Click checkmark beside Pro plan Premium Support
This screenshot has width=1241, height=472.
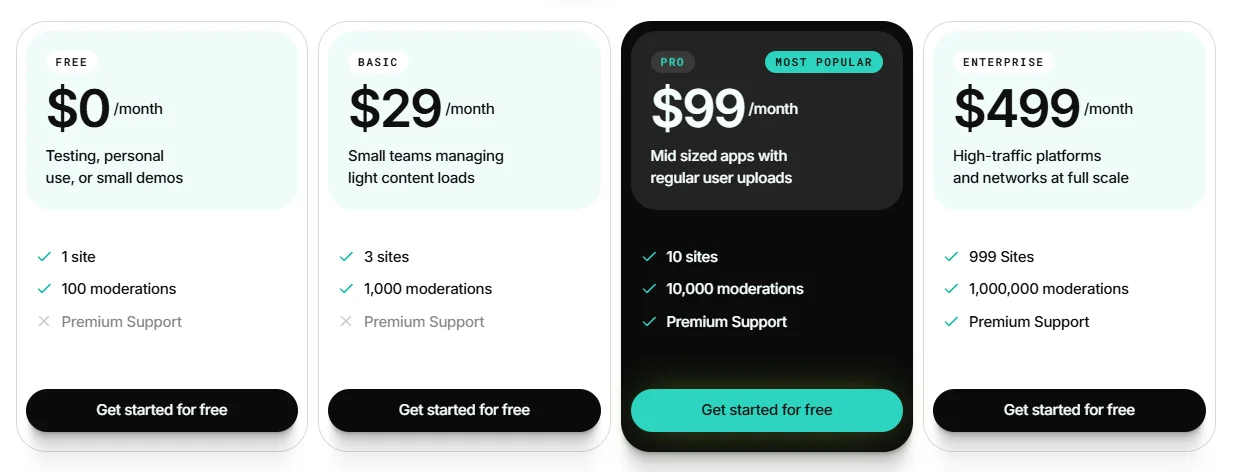pos(649,322)
